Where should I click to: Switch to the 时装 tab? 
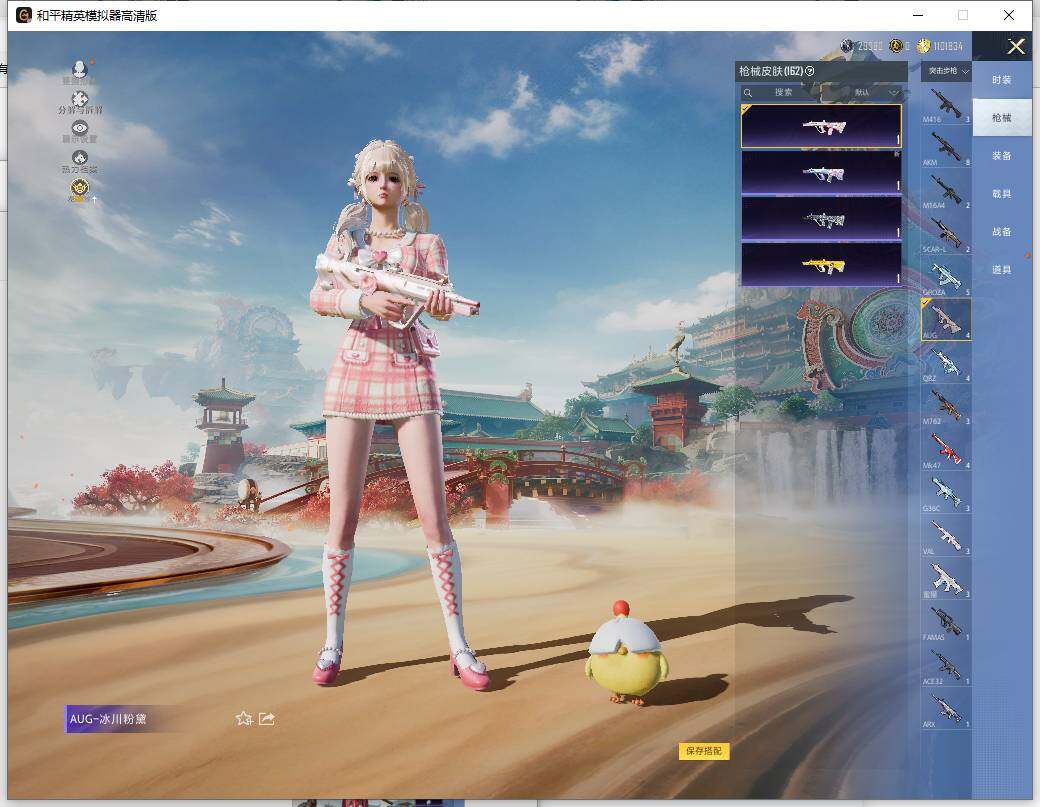click(x=1002, y=80)
